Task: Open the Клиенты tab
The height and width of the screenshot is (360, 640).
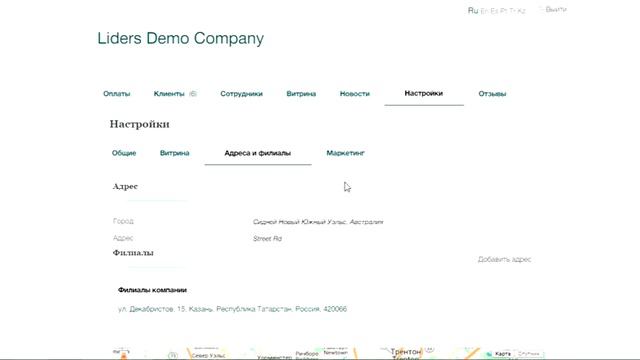Action: 169,93
